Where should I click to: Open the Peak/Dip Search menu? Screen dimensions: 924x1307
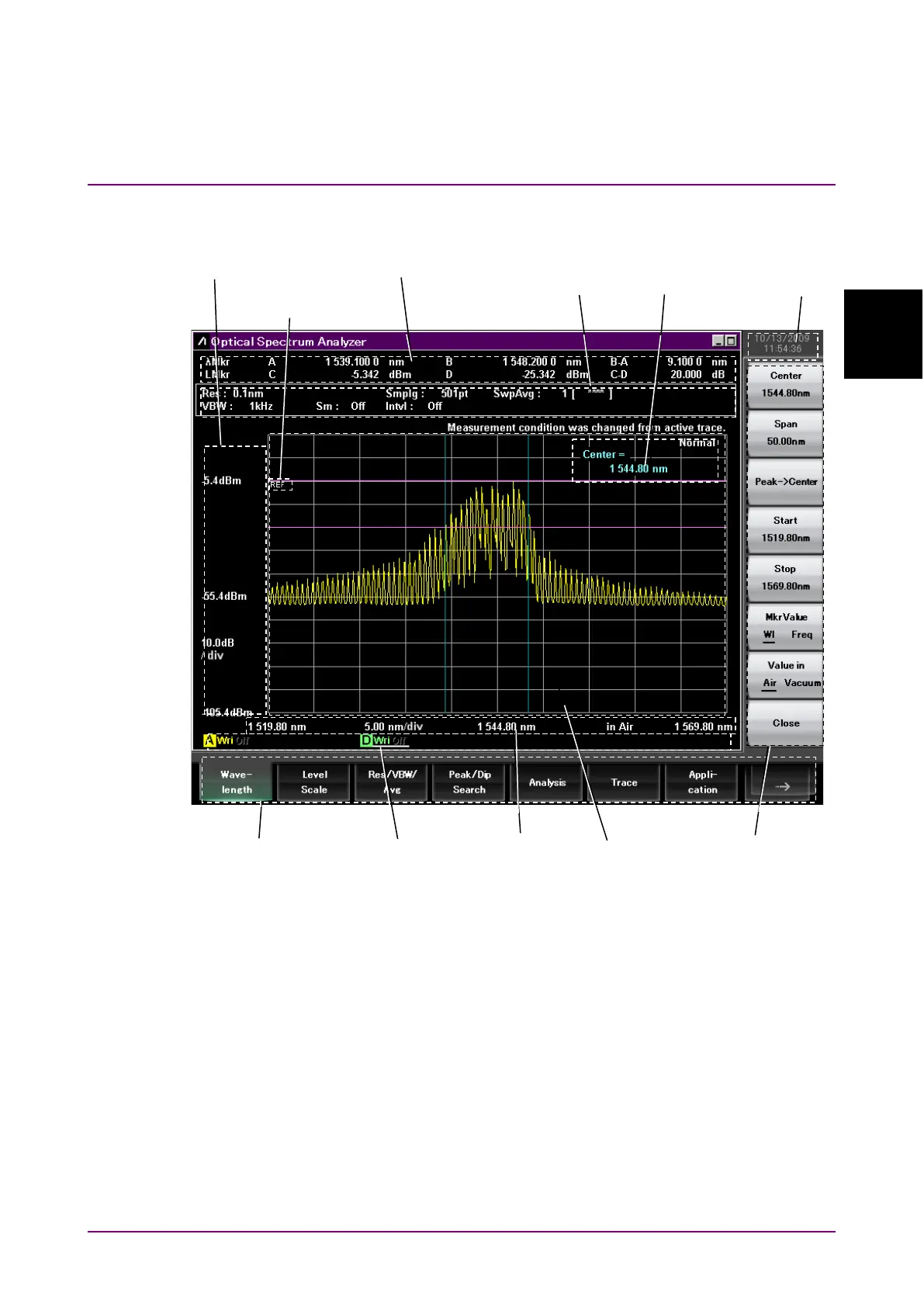point(469,782)
